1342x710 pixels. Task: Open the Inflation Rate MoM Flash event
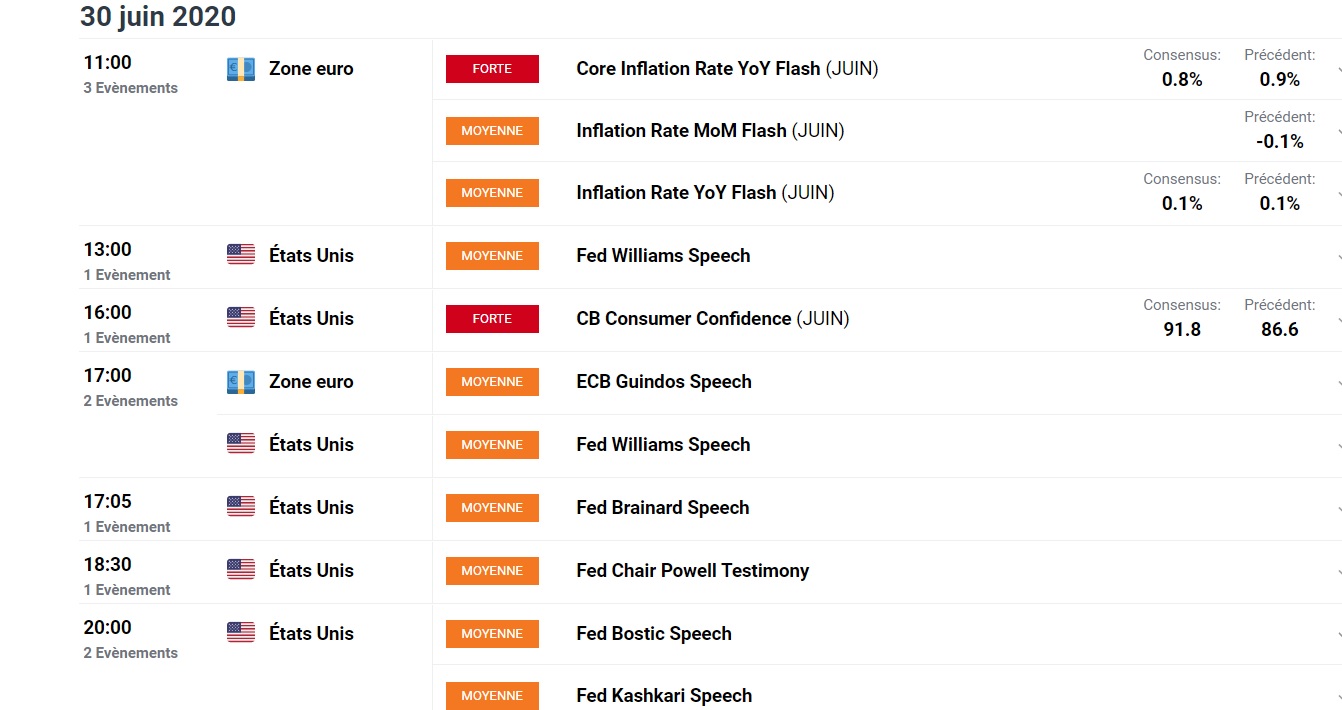710,130
